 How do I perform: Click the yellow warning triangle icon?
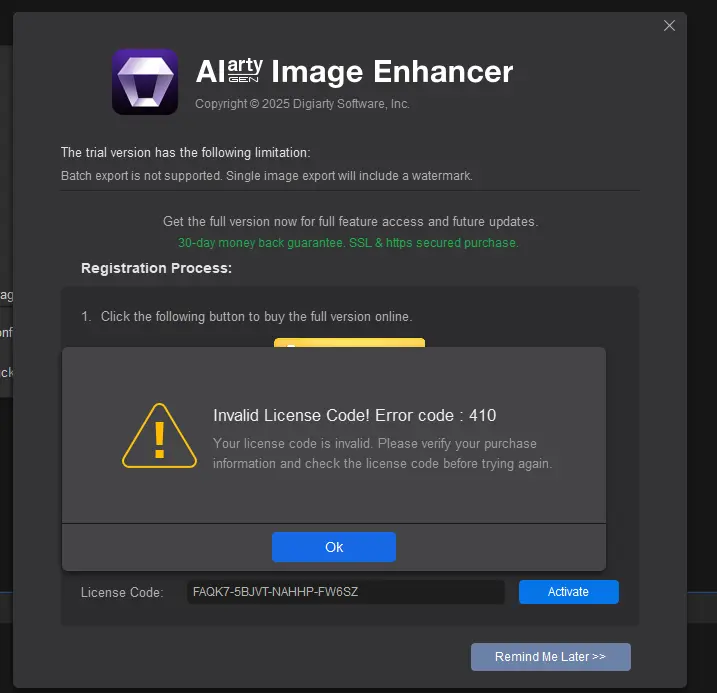pyautogui.click(x=159, y=436)
